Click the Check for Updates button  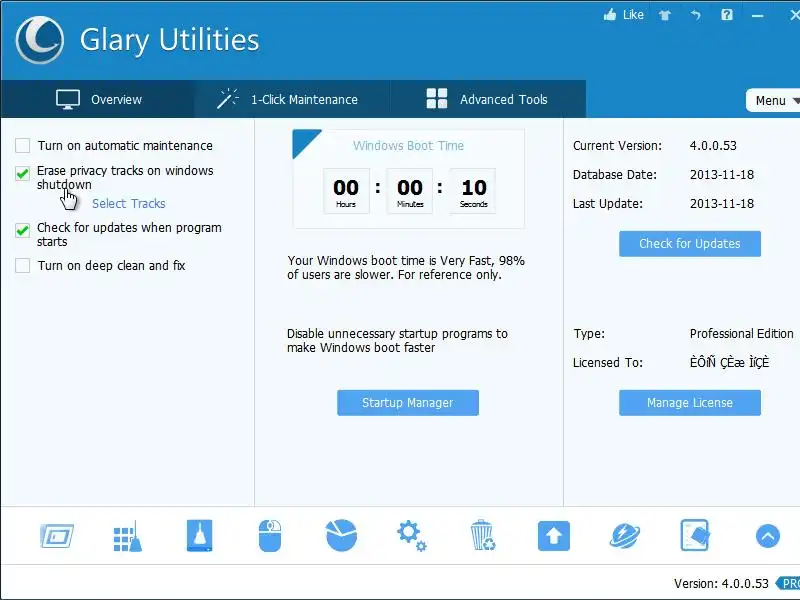pos(690,244)
